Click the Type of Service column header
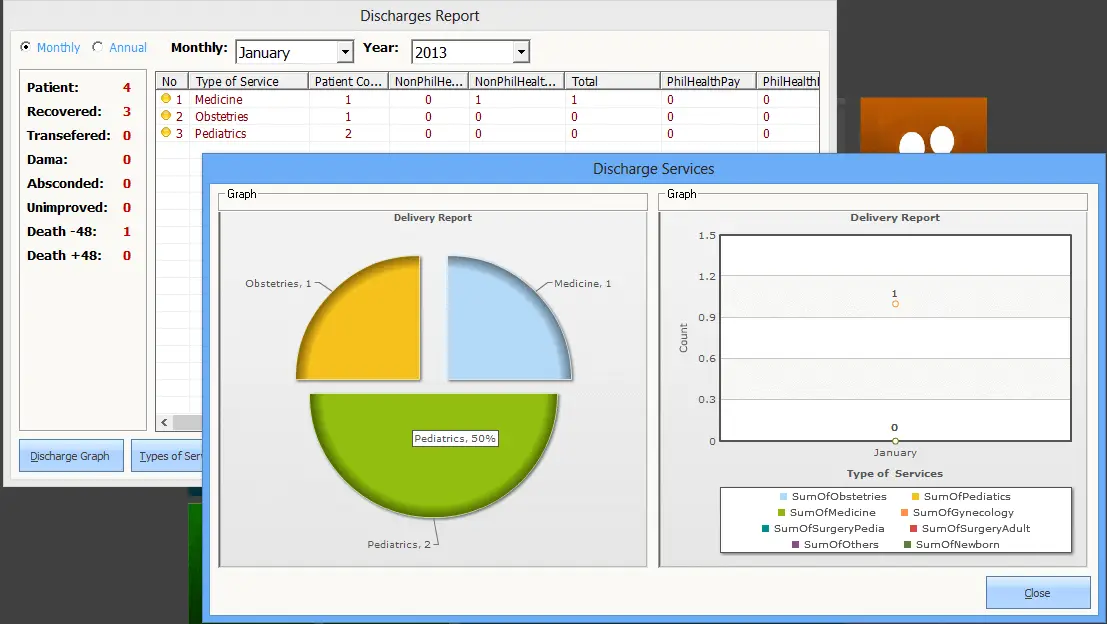Screen dimensions: 1107x624 pos(247,81)
